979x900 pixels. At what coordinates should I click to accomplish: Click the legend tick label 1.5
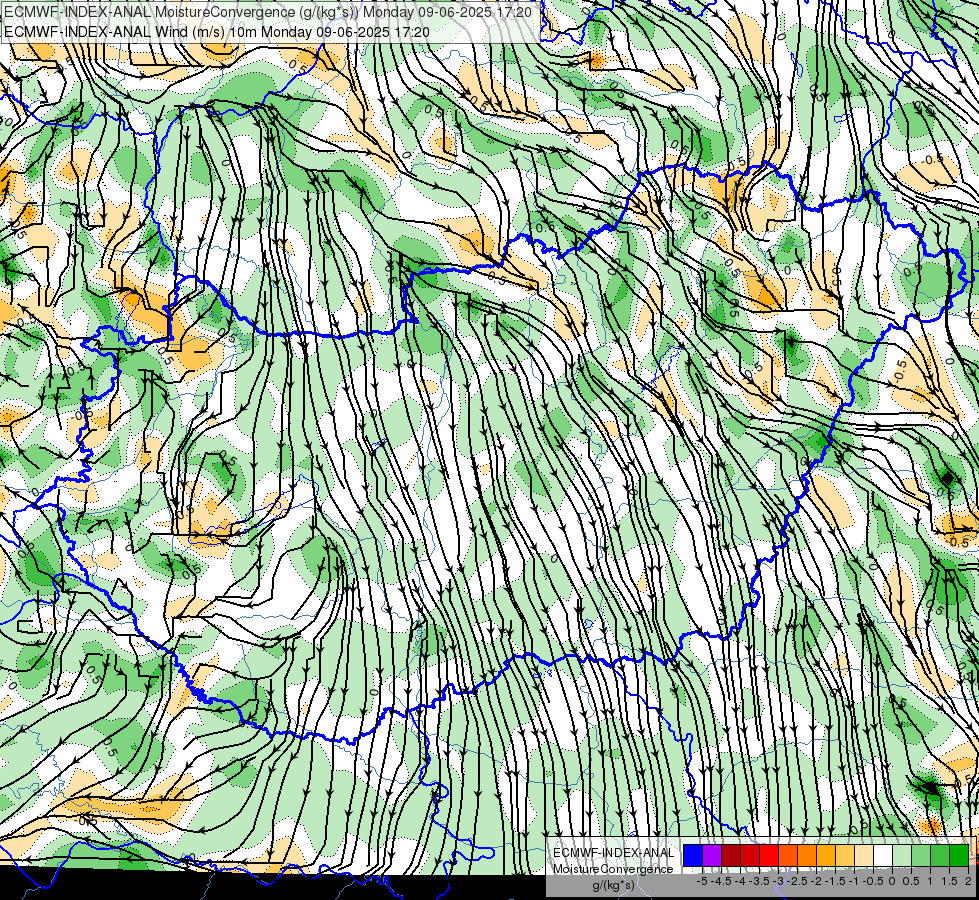pos(950,881)
